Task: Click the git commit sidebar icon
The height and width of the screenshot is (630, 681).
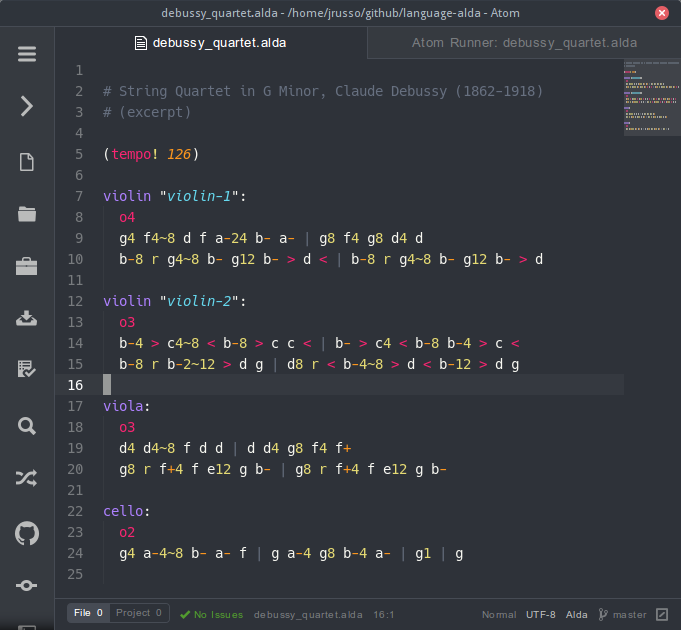Action: click(x=27, y=585)
